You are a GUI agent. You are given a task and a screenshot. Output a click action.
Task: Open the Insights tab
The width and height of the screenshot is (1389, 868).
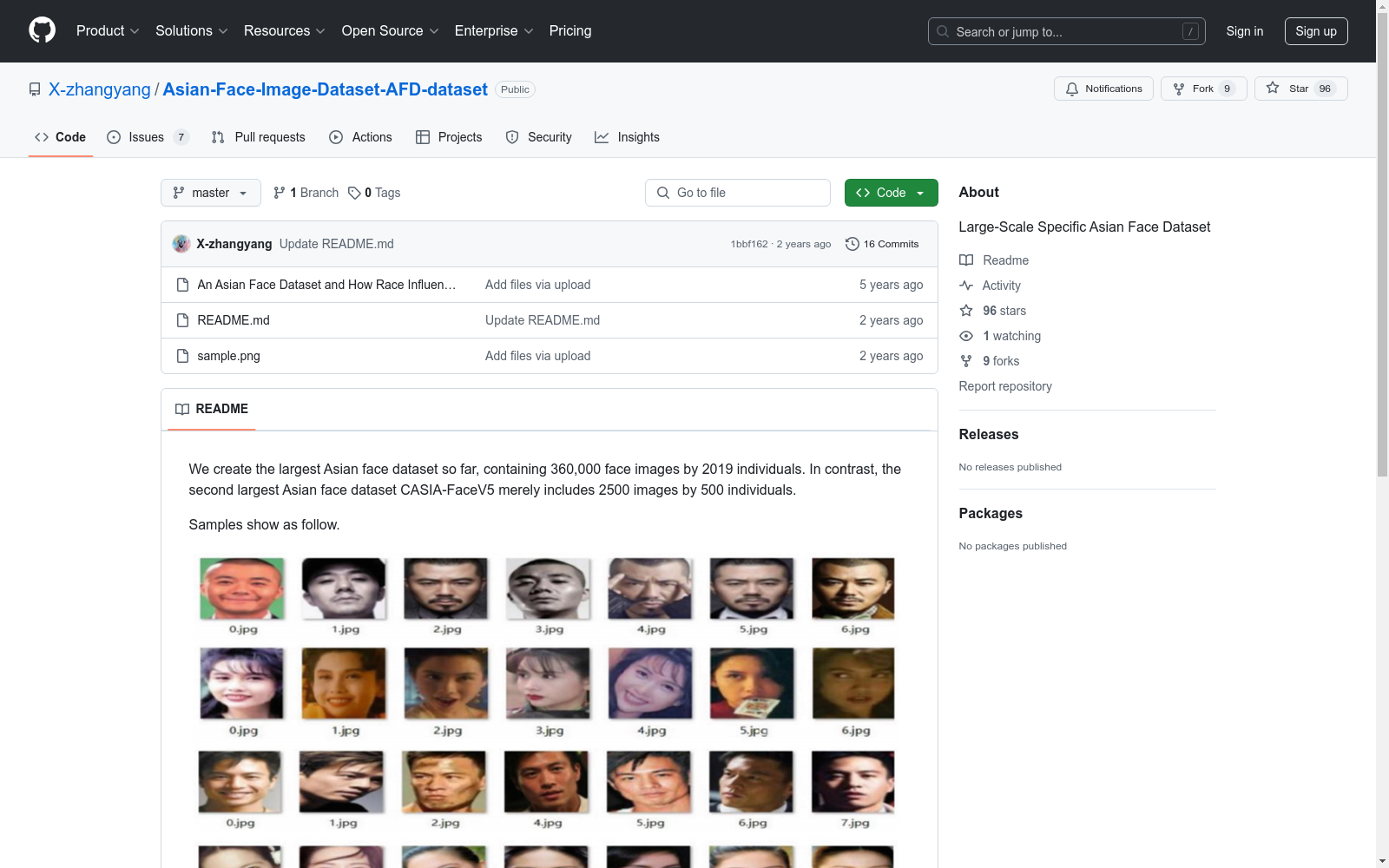[x=627, y=137]
